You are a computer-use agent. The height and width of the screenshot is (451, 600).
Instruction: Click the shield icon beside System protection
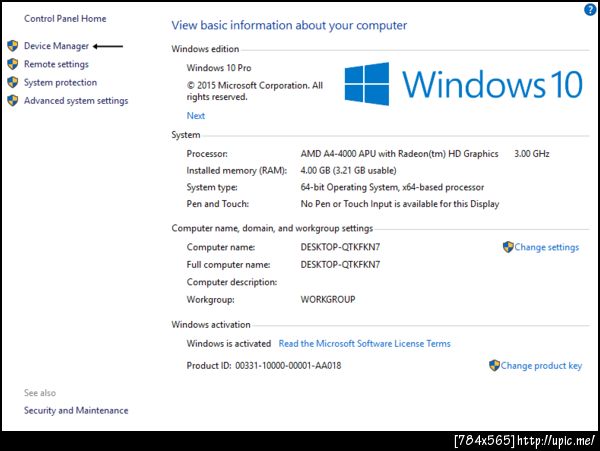[x=13, y=82]
